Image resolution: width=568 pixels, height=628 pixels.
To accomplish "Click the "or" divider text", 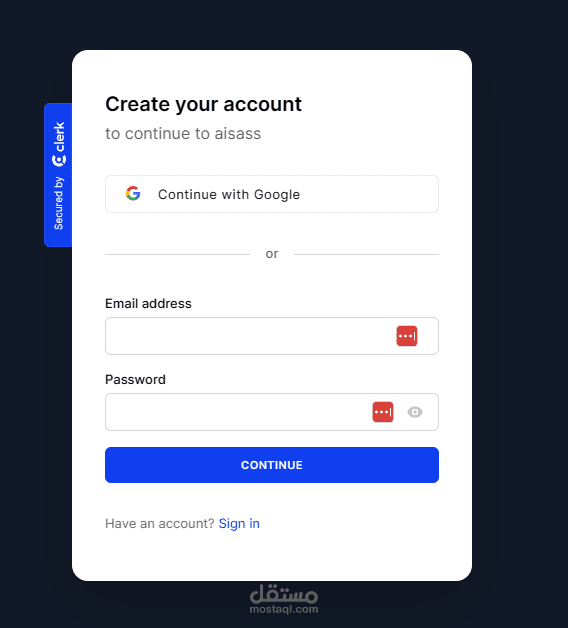I will click(272, 254).
